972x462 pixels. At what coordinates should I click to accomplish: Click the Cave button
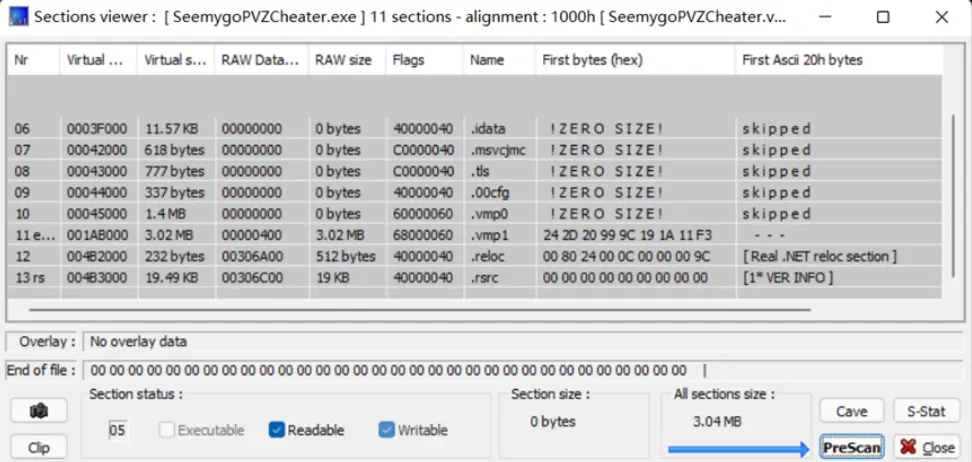(x=851, y=411)
